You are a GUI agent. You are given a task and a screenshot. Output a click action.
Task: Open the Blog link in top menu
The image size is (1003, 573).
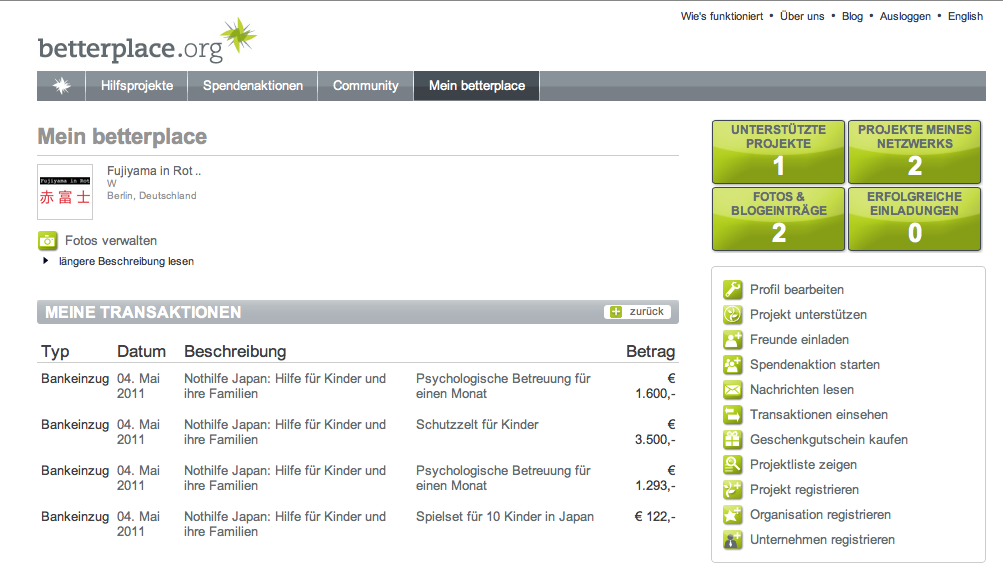coord(852,17)
